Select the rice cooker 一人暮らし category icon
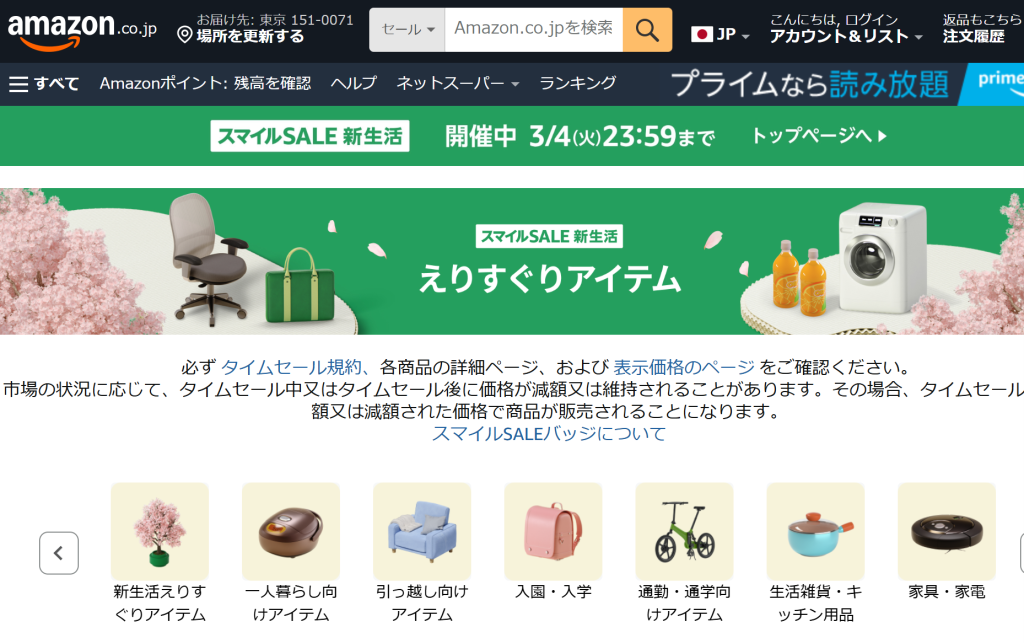The width and height of the screenshot is (1024, 643). coord(291,531)
